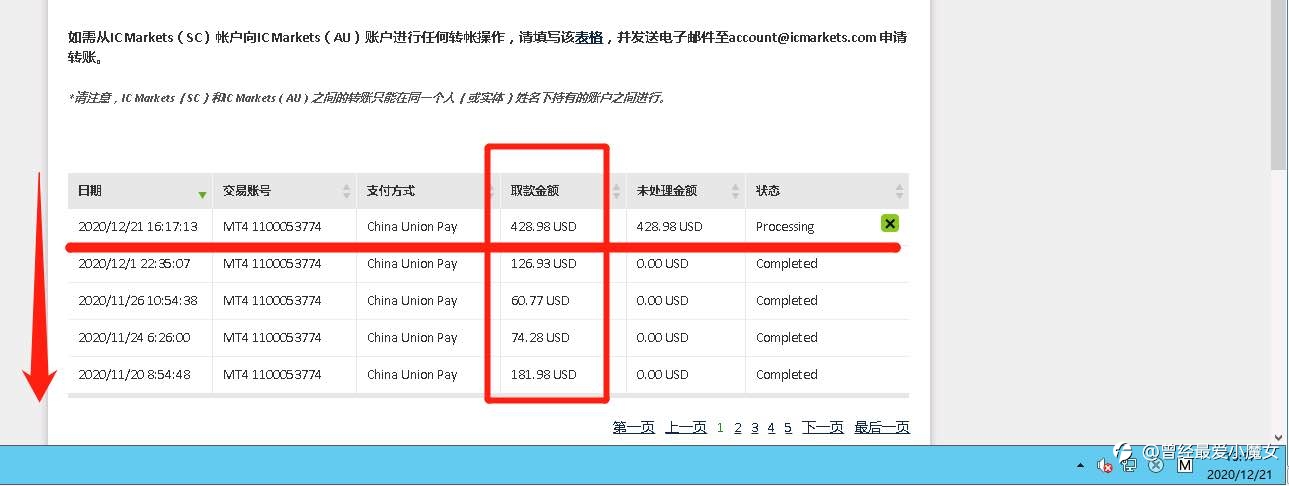Sort table by 日期 column header
This screenshot has width=1289, height=486.
tap(140, 190)
